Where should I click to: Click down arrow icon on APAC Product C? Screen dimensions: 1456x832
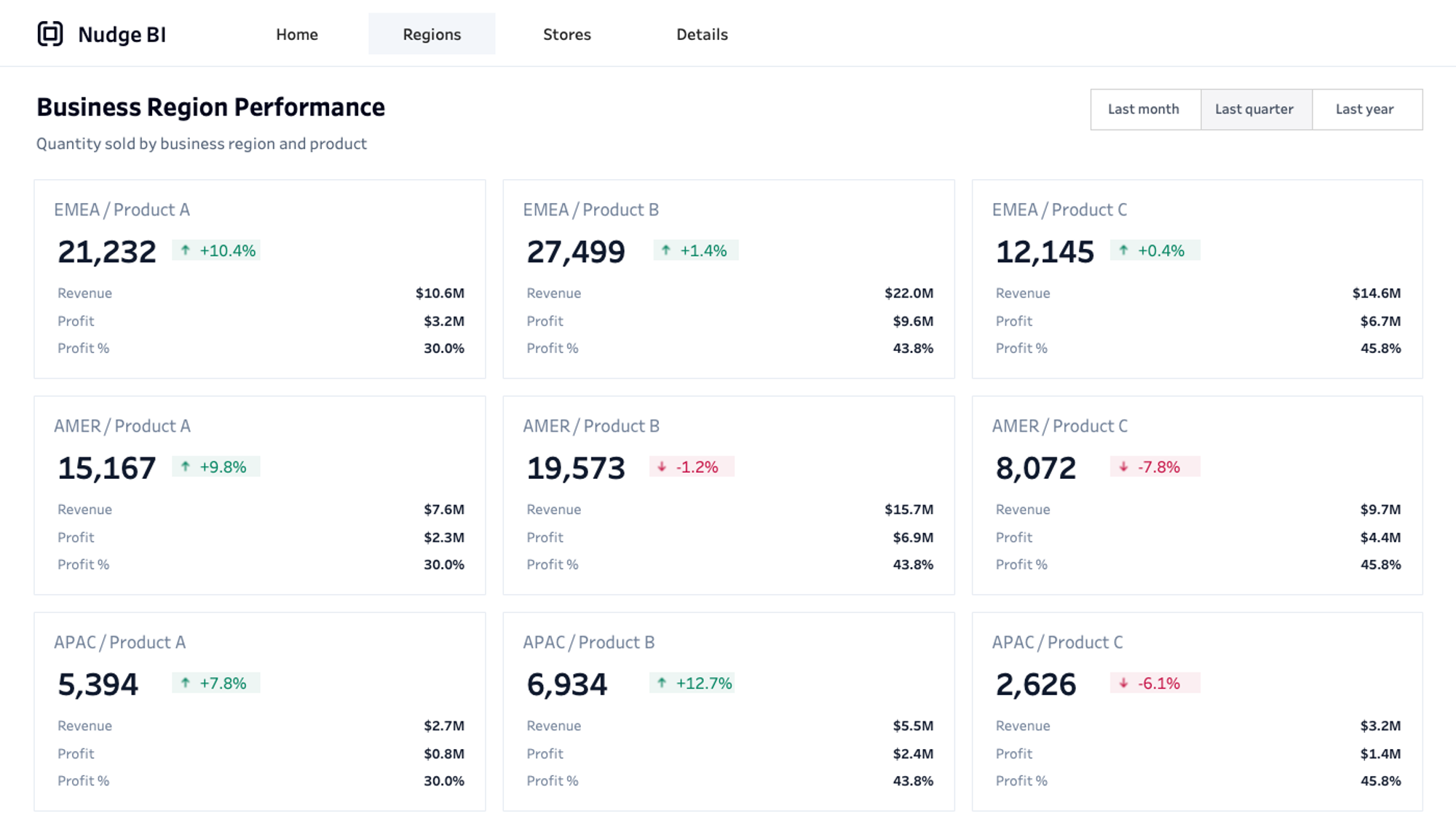point(1123,683)
